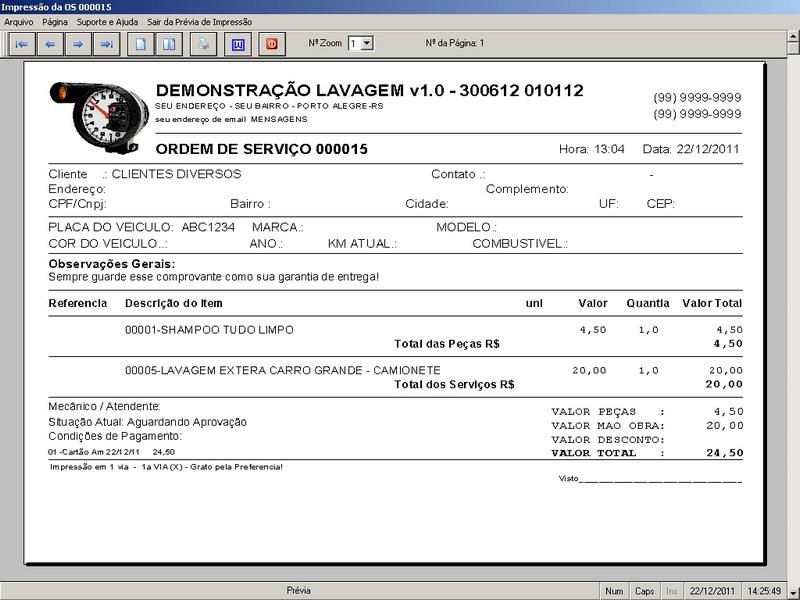Click the Ins indicator in status bar

point(672,591)
